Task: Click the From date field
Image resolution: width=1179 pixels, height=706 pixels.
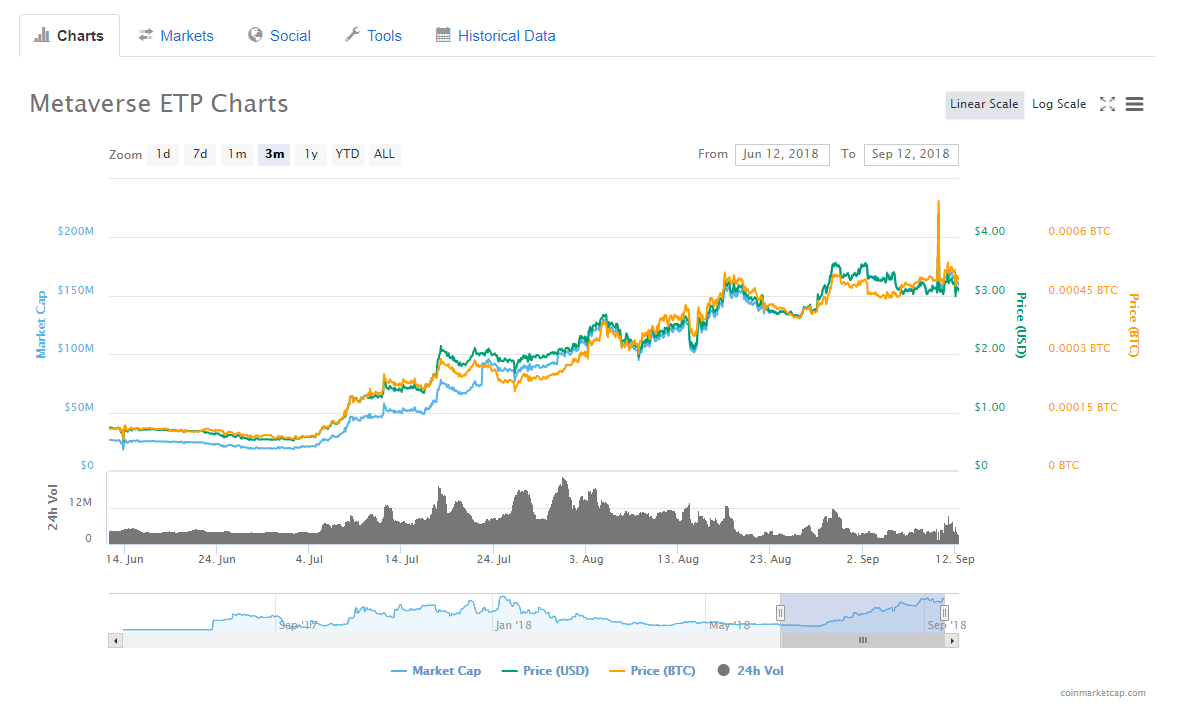Action: (x=782, y=154)
